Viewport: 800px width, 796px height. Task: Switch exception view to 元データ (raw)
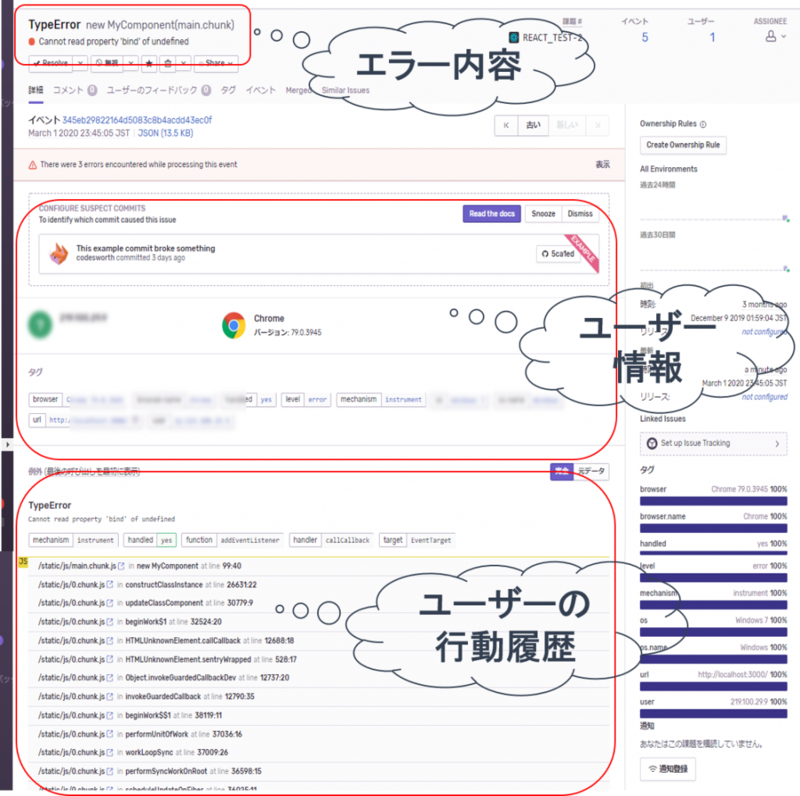click(x=591, y=471)
